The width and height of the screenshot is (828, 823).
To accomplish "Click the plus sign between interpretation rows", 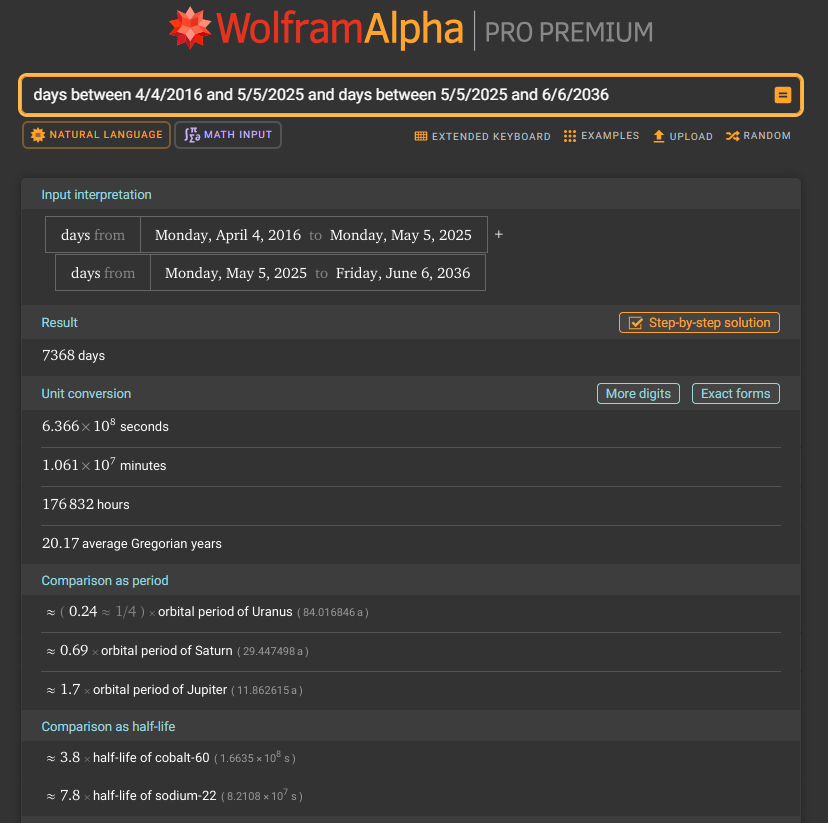I will tap(498, 234).
